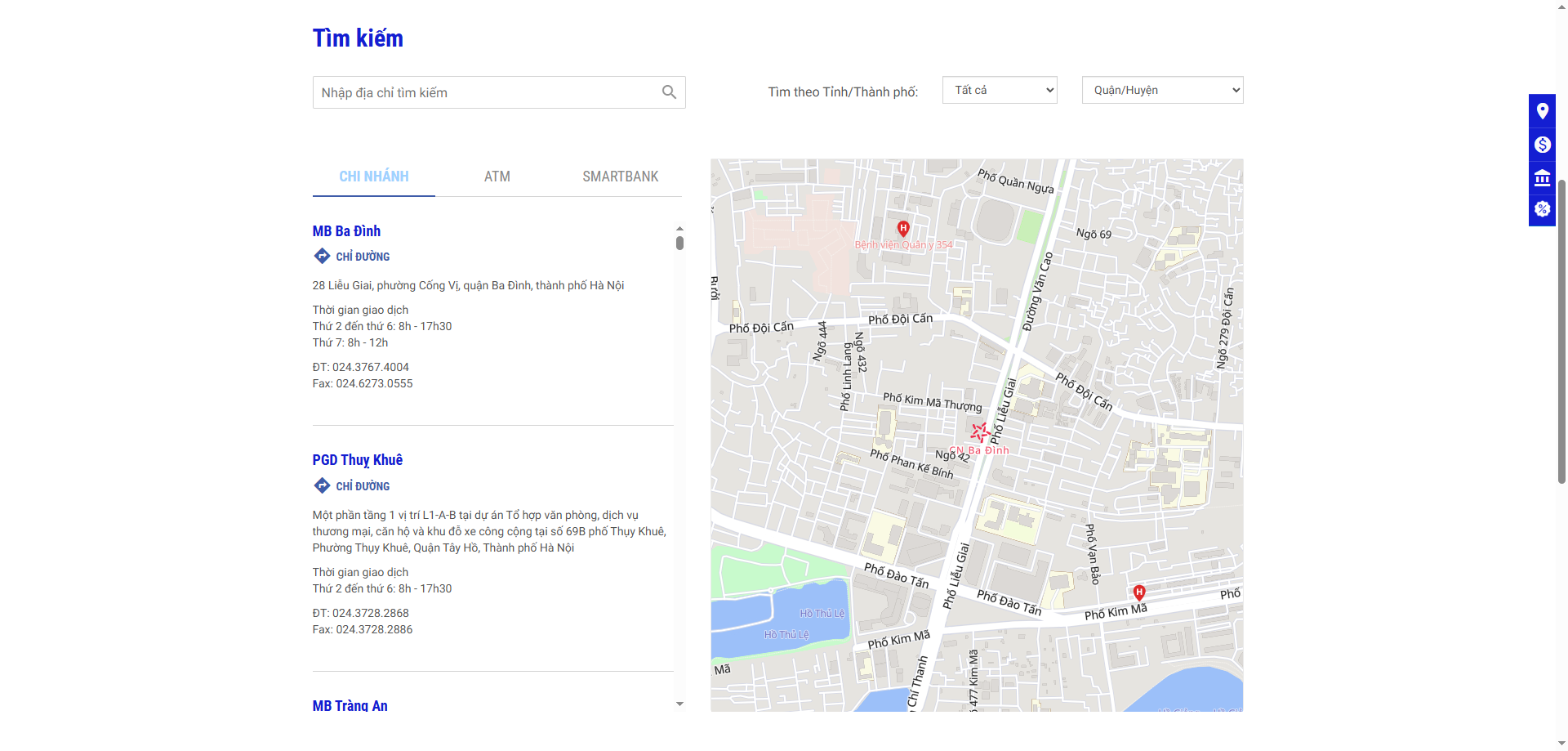
Task: Click the branch list scrollbar thumb
Action: 679,243
